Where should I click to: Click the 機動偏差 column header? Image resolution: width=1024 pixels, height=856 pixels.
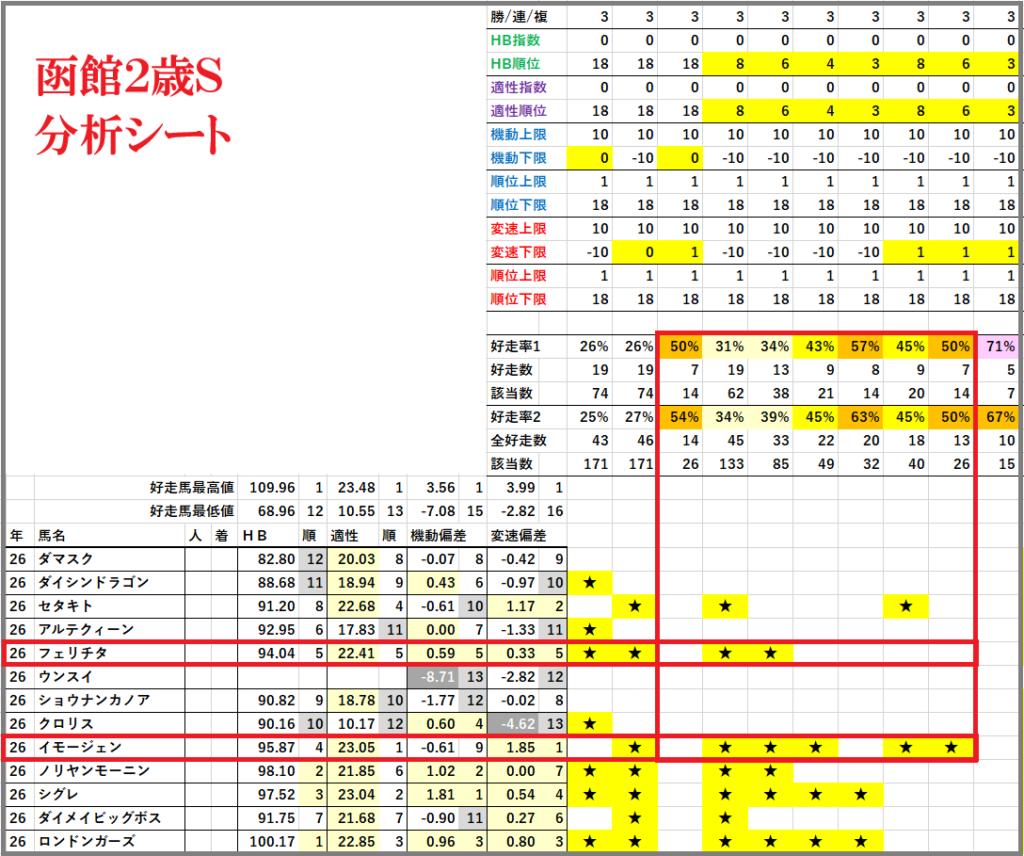pyautogui.click(x=438, y=535)
